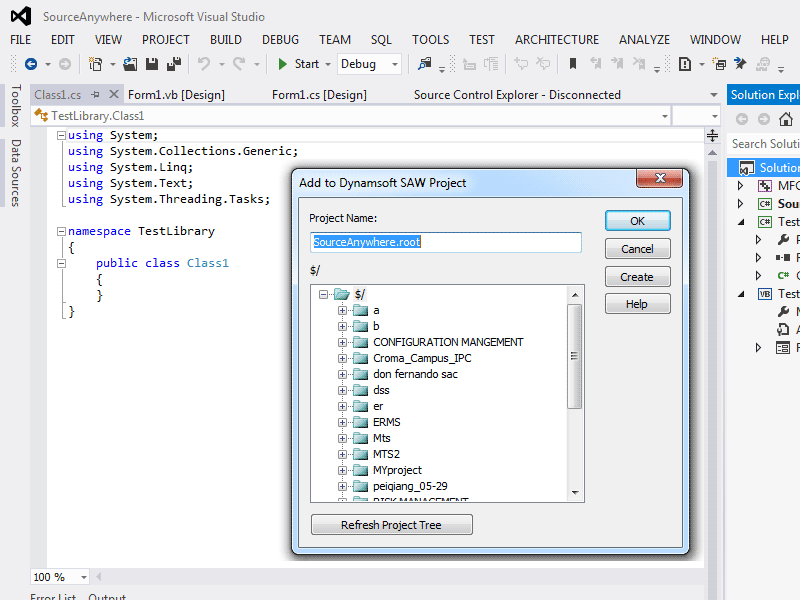Click the Save All toolbar icon
The height and width of the screenshot is (600, 800).
click(173, 64)
